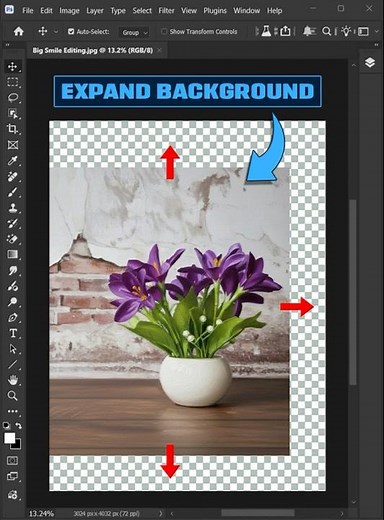Viewport: 384px width, 520px height.
Task: Open Edit Toolbar three-dots button
Action: tap(12, 411)
